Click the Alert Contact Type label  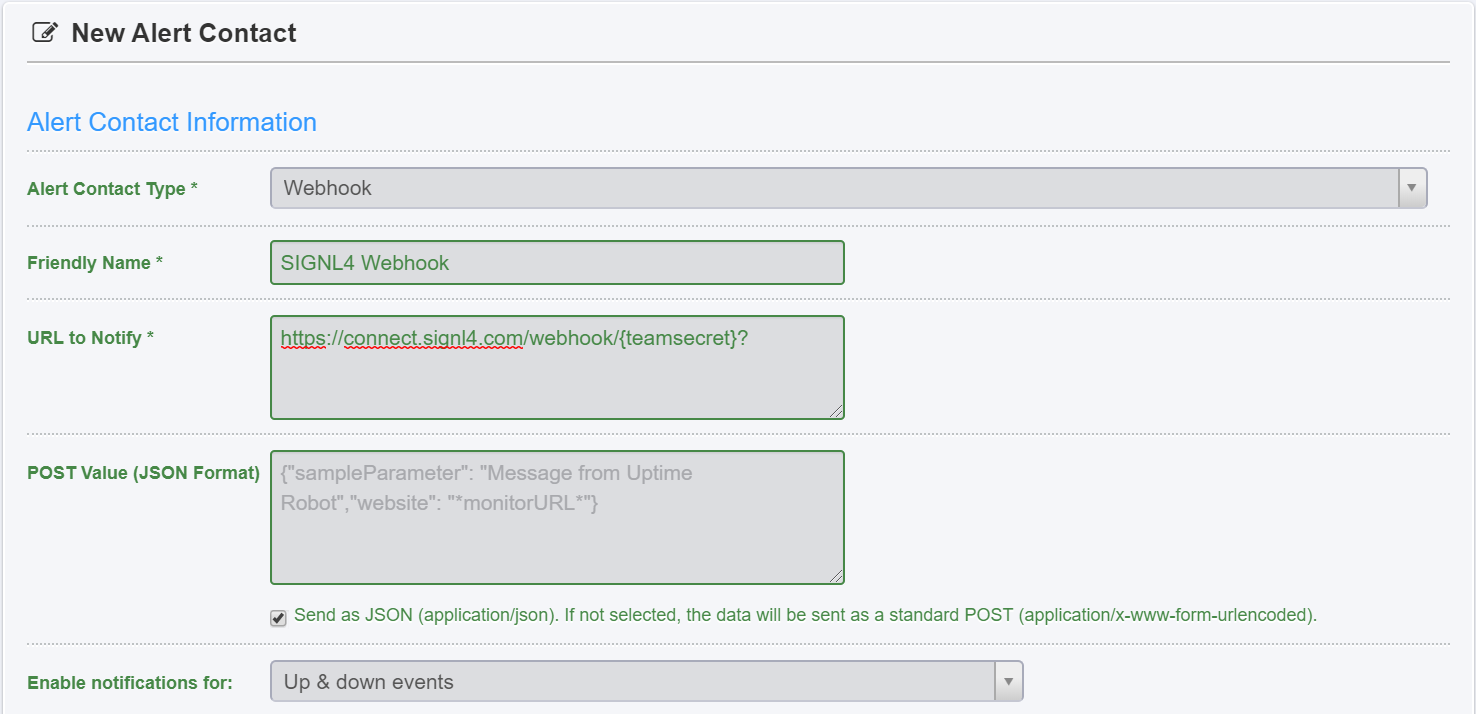112,189
